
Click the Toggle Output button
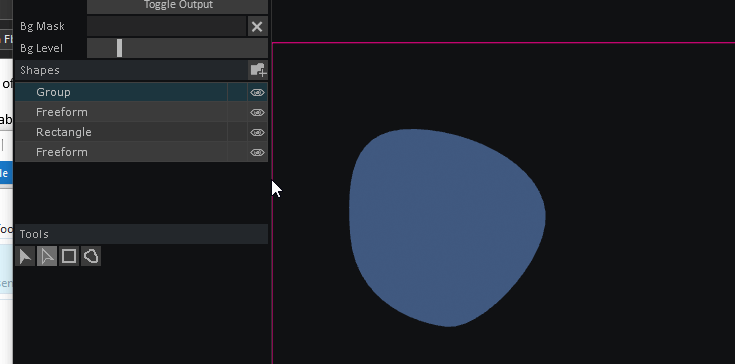pos(178,6)
